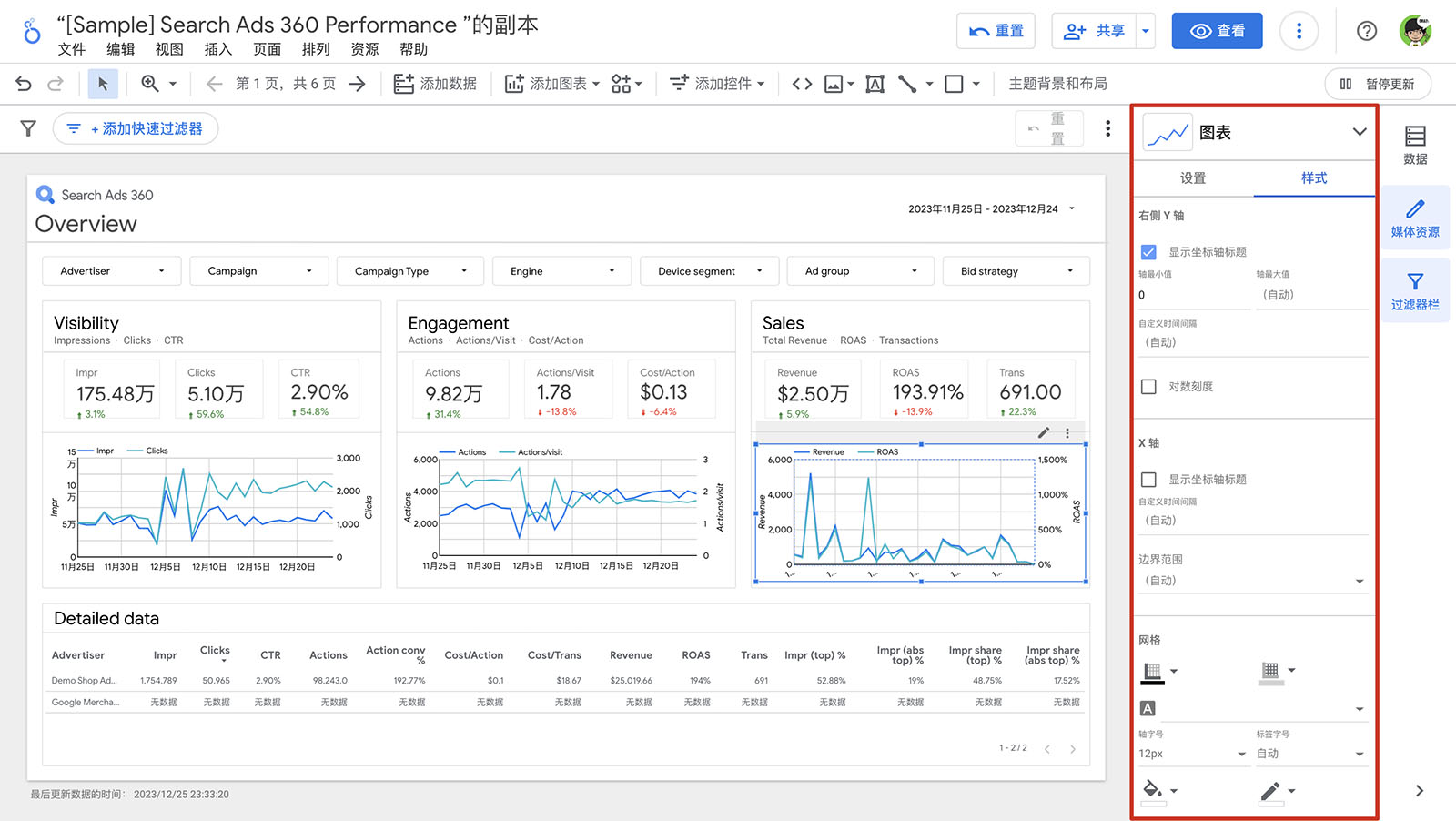Open the canvas filter bar overflow menu
The height and width of the screenshot is (821, 1456).
pos(1107,128)
